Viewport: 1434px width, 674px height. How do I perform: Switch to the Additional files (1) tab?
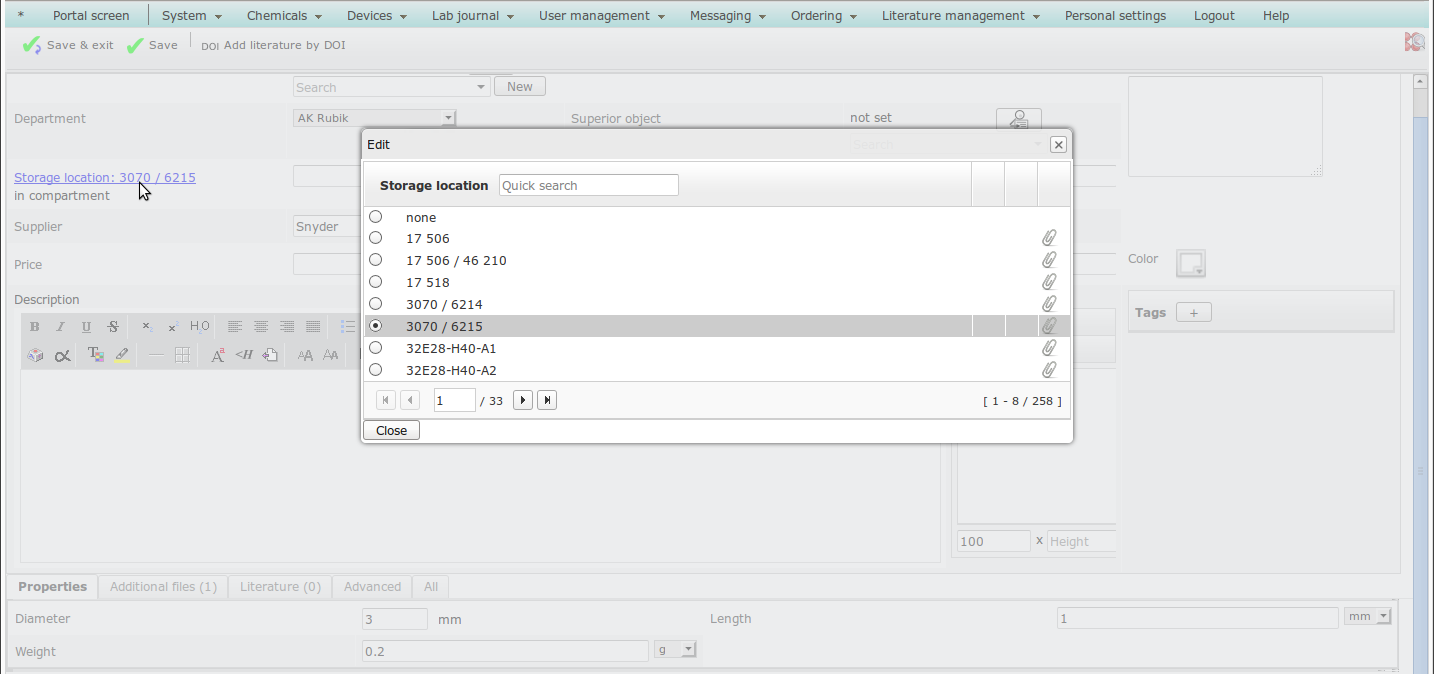[x=163, y=587]
